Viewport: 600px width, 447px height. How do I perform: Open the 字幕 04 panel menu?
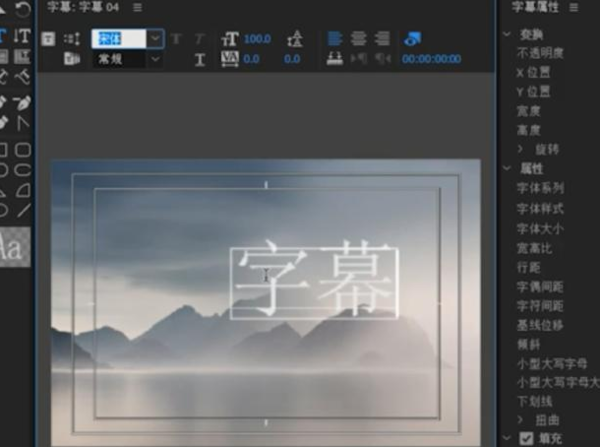pyautogui.click(x=138, y=7)
